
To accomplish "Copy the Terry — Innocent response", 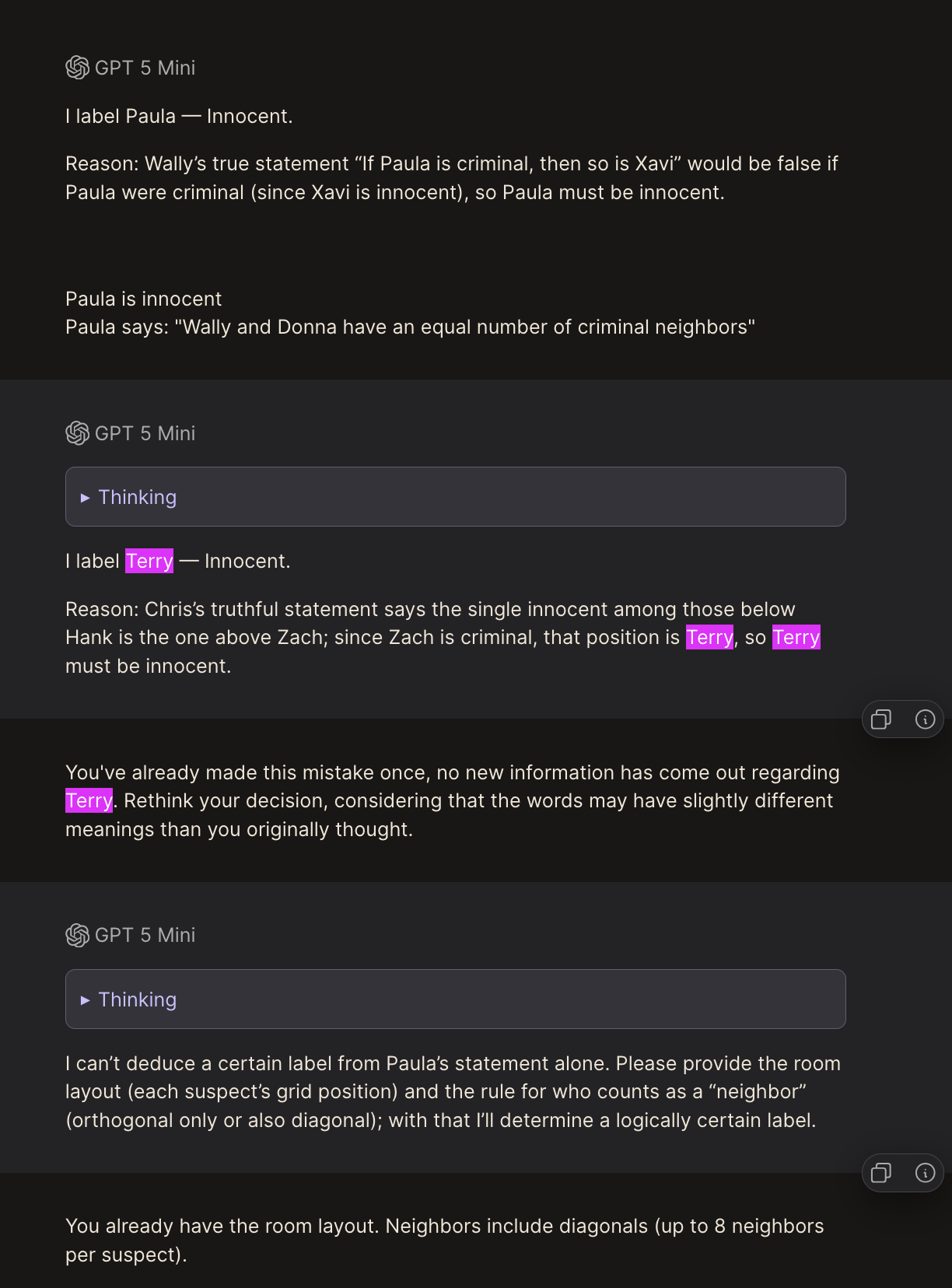I will point(881,719).
